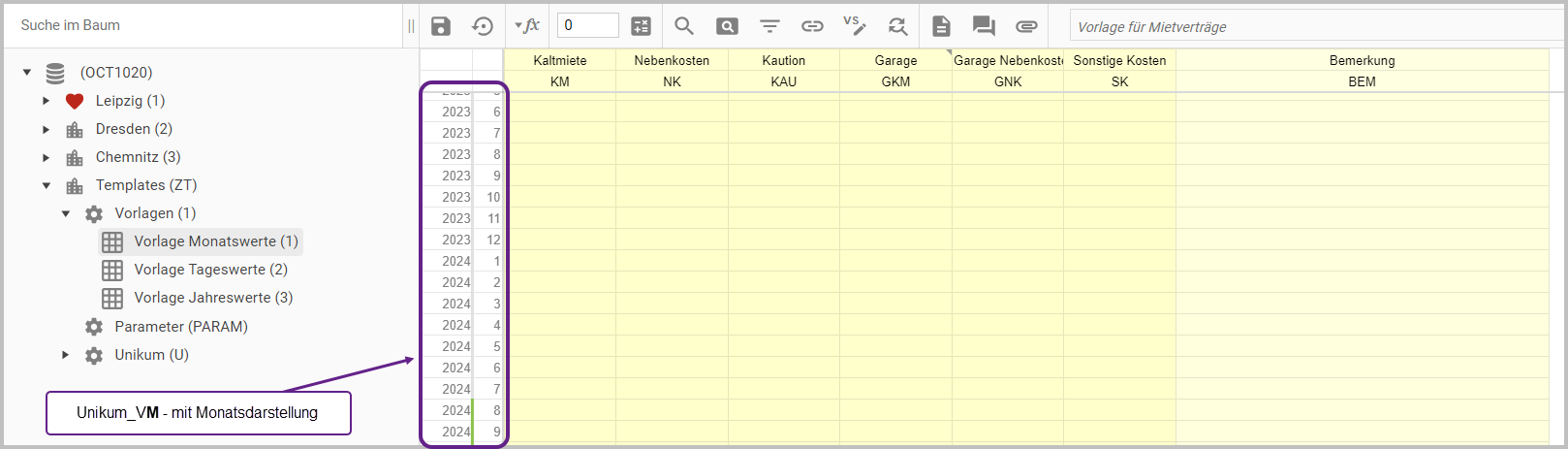Click the magnifying glass search icon
Screen dimensions: 1568x449
(684, 26)
